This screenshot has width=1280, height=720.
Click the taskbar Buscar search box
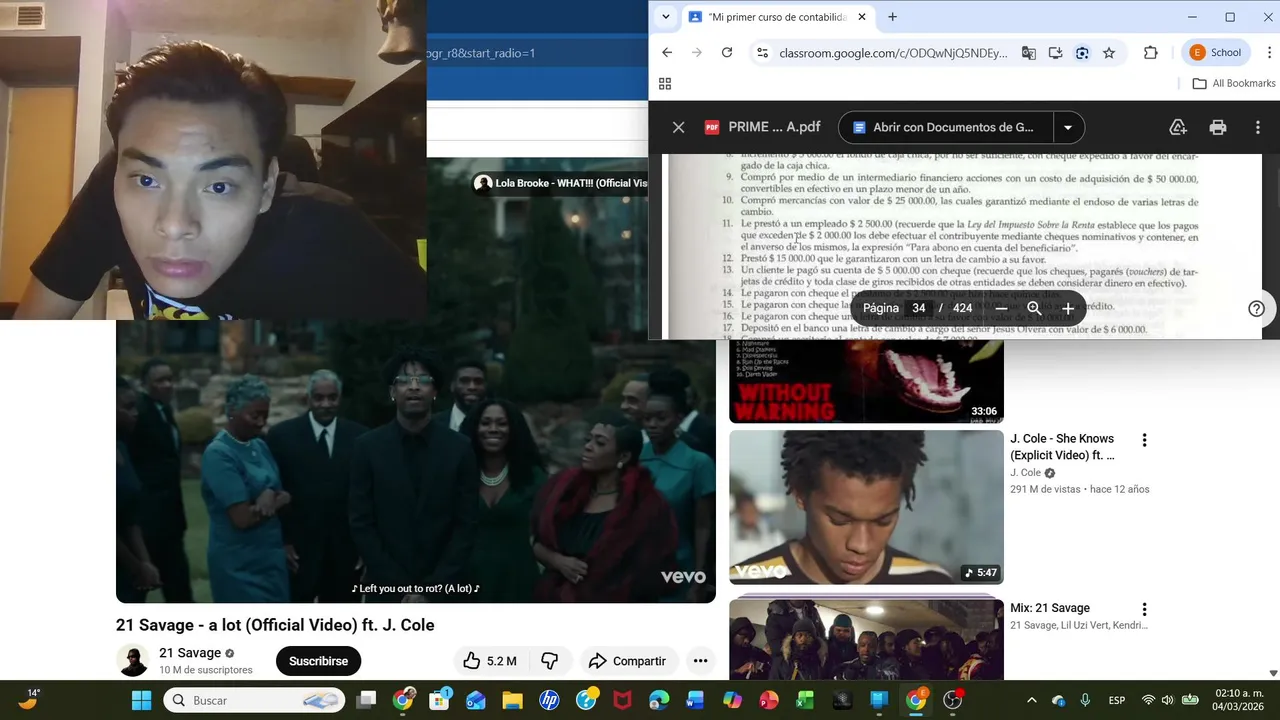click(x=254, y=700)
